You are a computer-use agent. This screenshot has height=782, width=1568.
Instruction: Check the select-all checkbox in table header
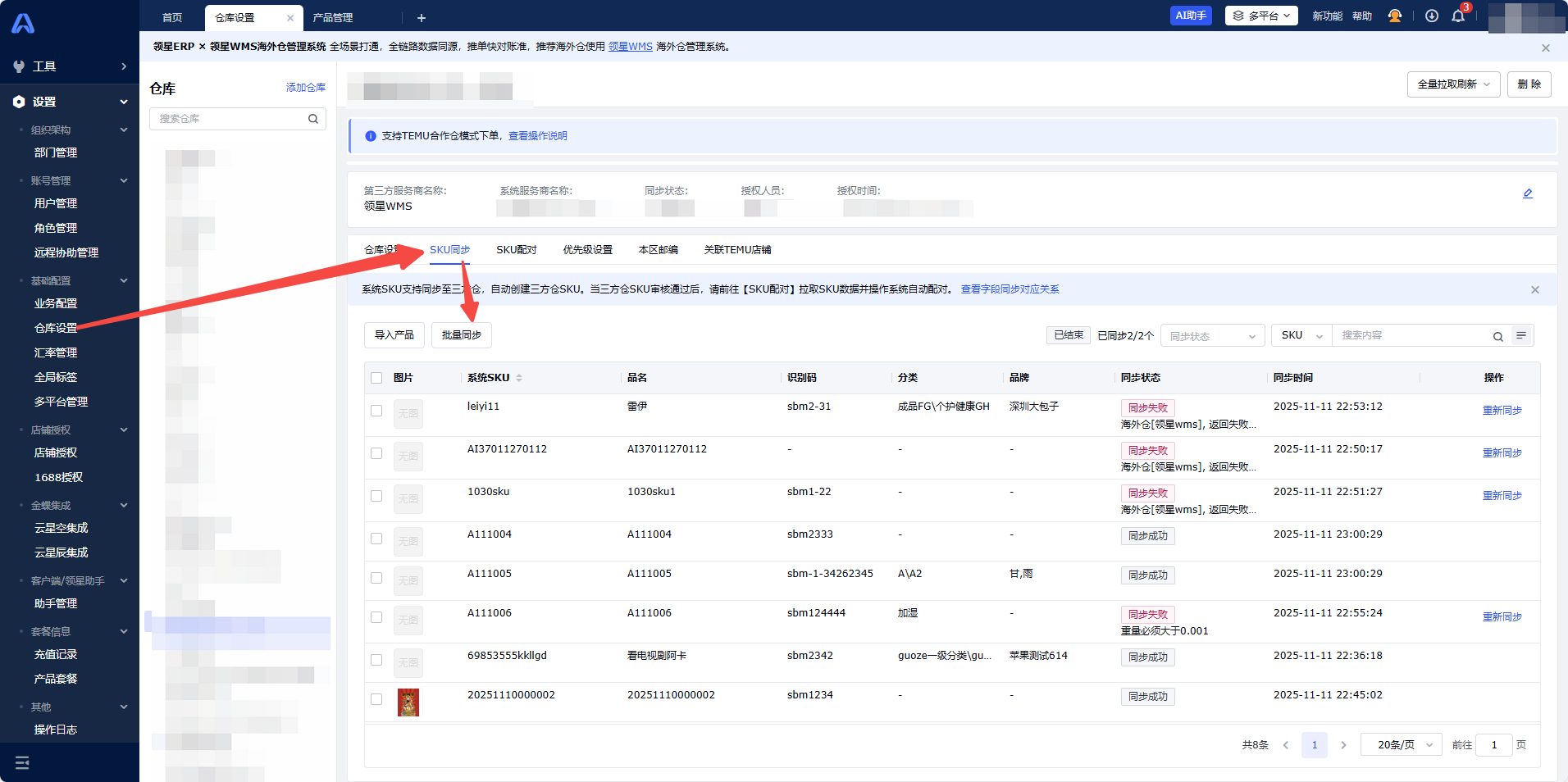pyautogui.click(x=376, y=378)
